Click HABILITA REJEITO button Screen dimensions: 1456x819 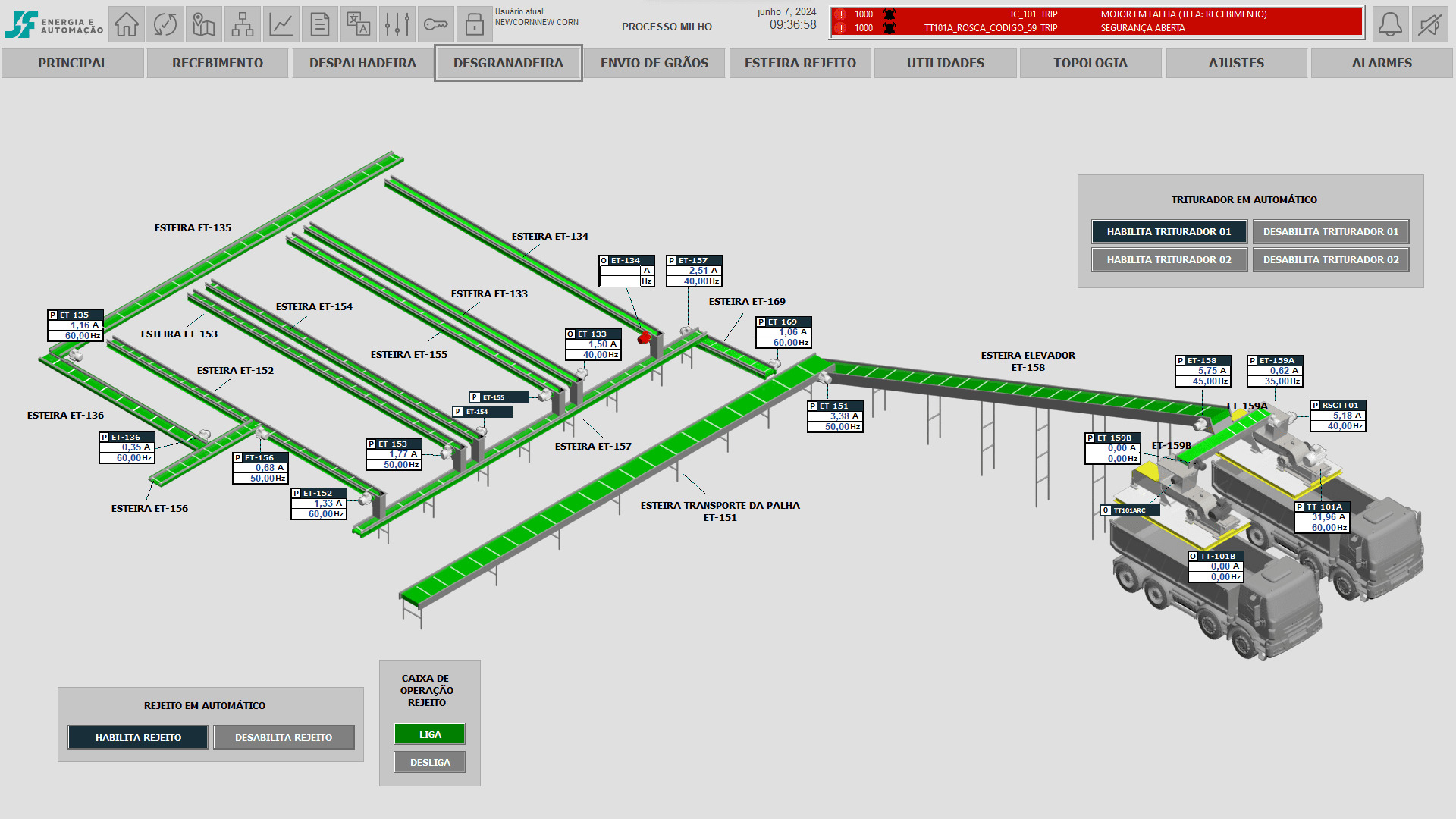coord(138,737)
